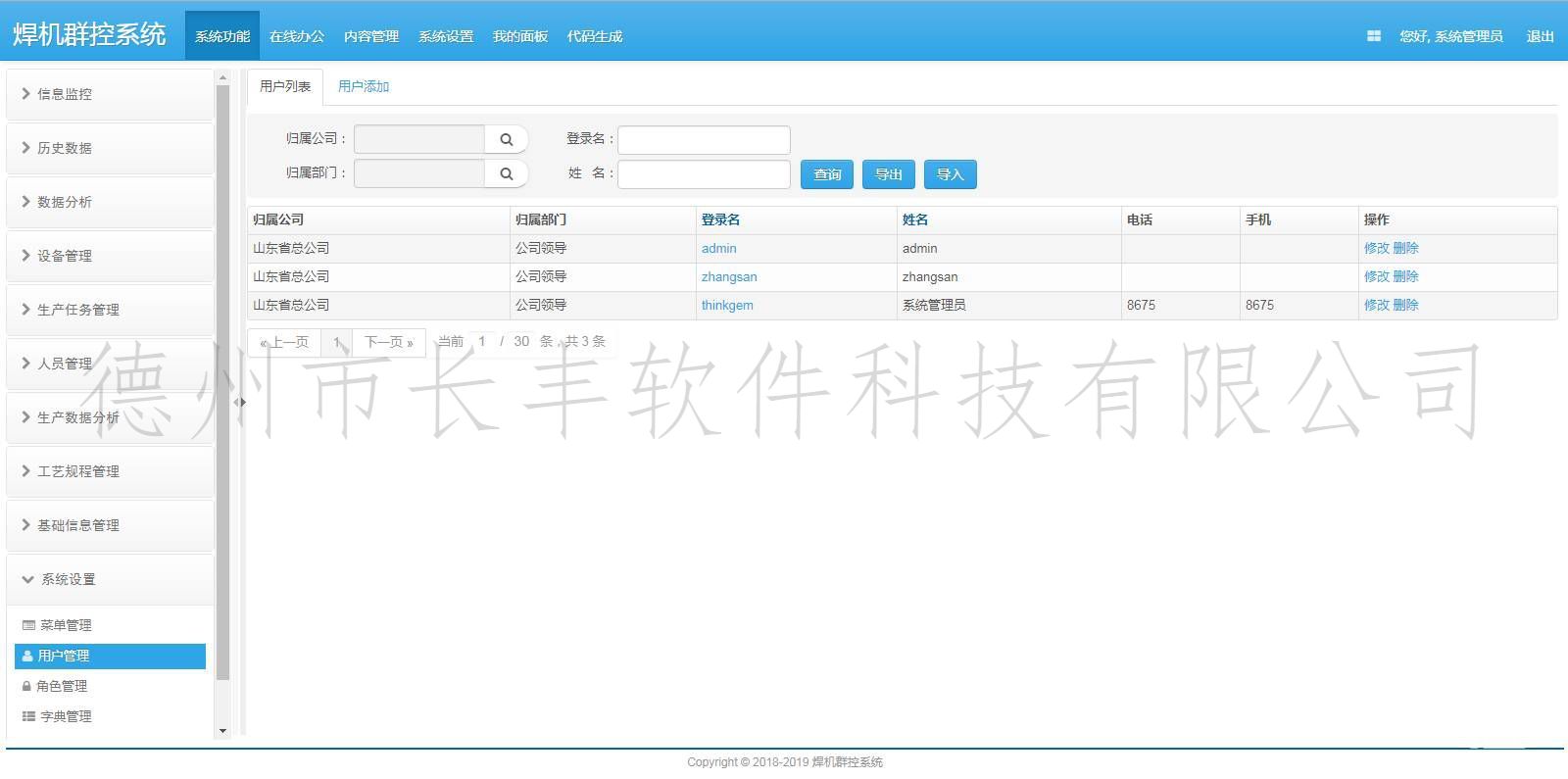Collapse the 系统设置 sidebar section
The width and height of the screenshot is (1568, 779).
69,579
